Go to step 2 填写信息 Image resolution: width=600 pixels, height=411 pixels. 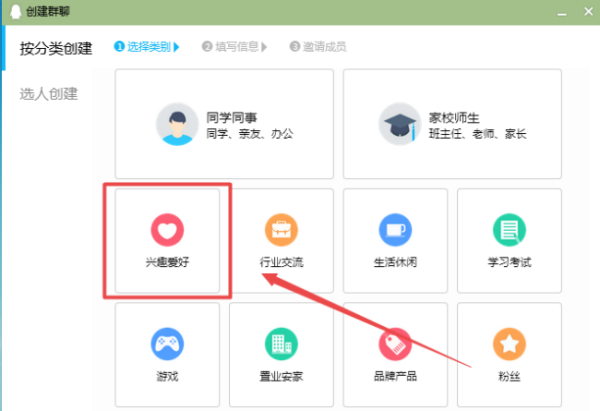pos(234,47)
